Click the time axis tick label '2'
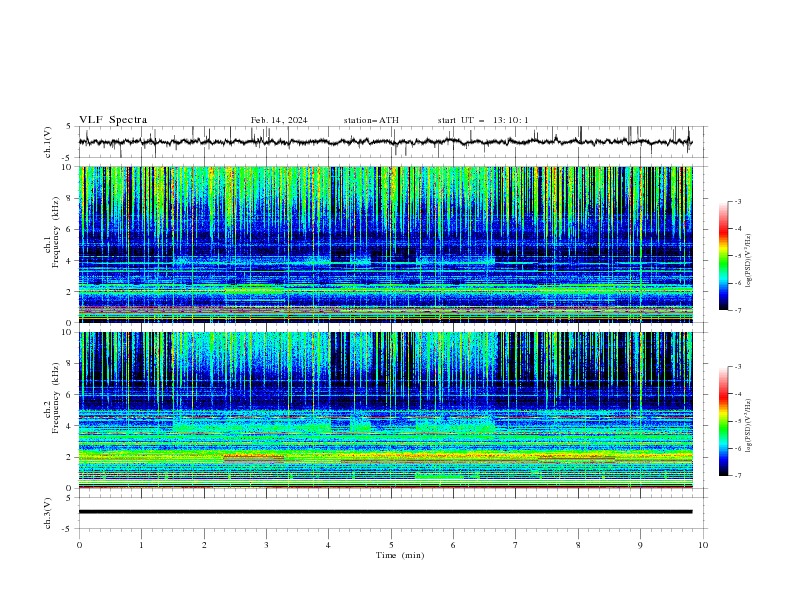Screen dimensions: 792x612 point(204,545)
